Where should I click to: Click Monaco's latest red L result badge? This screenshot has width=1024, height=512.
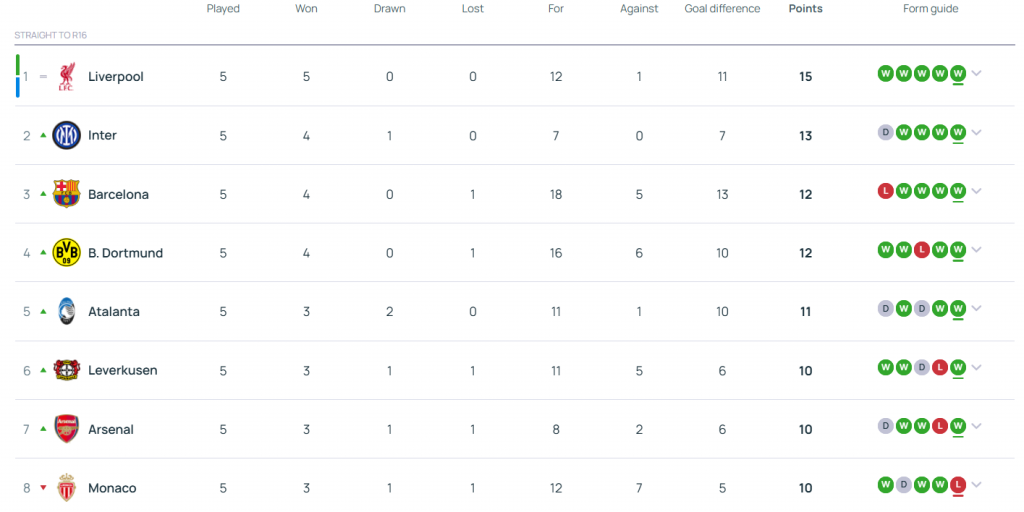958,485
